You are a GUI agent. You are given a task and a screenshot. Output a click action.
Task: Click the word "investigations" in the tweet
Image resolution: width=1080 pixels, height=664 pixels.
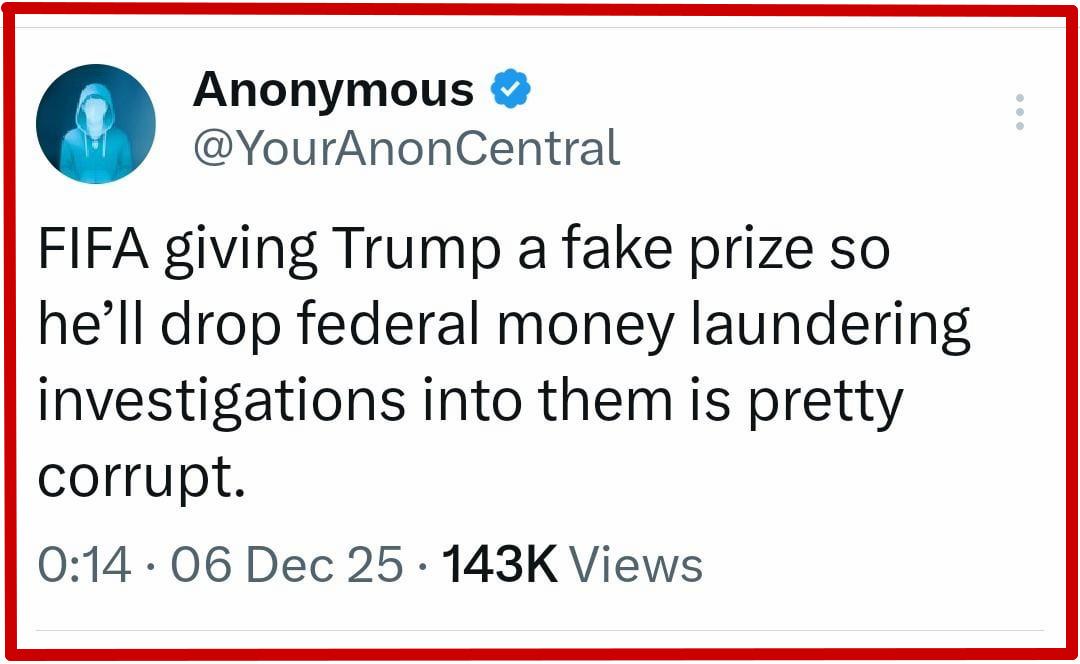click(x=221, y=400)
